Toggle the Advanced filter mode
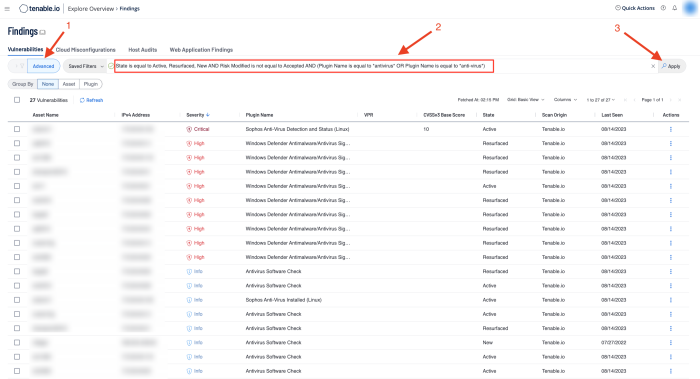700x379 pixels. (x=43, y=66)
